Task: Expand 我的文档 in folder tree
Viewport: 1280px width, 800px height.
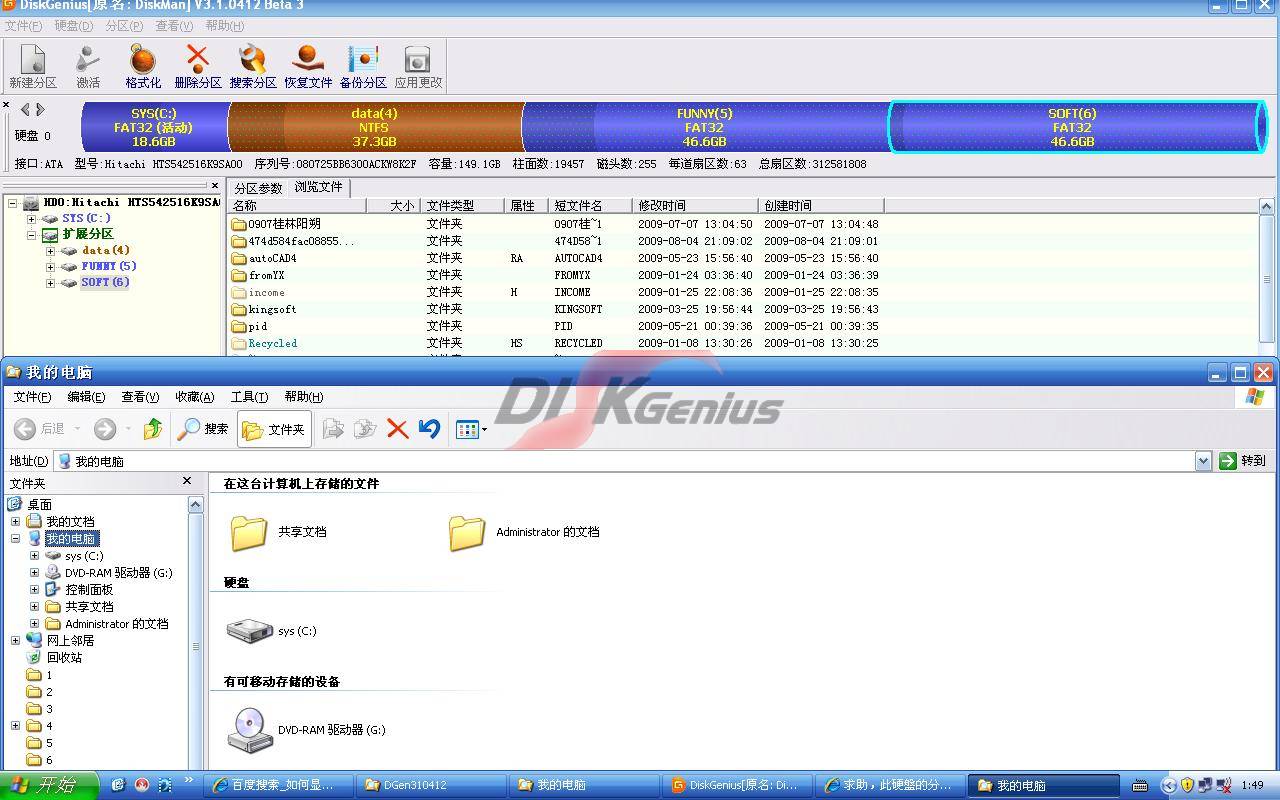Action: [x=15, y=521]
